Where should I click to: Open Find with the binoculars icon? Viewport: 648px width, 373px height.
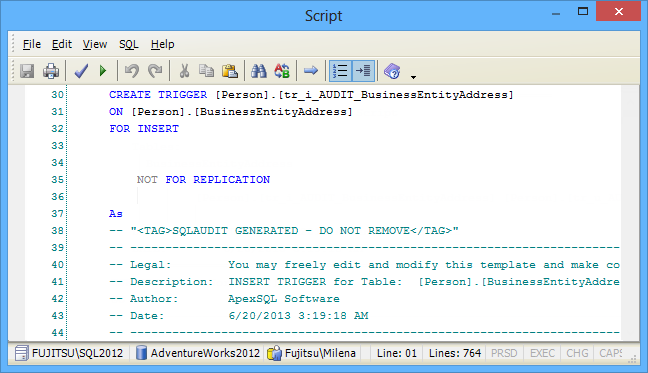click(x=259, y=71)
